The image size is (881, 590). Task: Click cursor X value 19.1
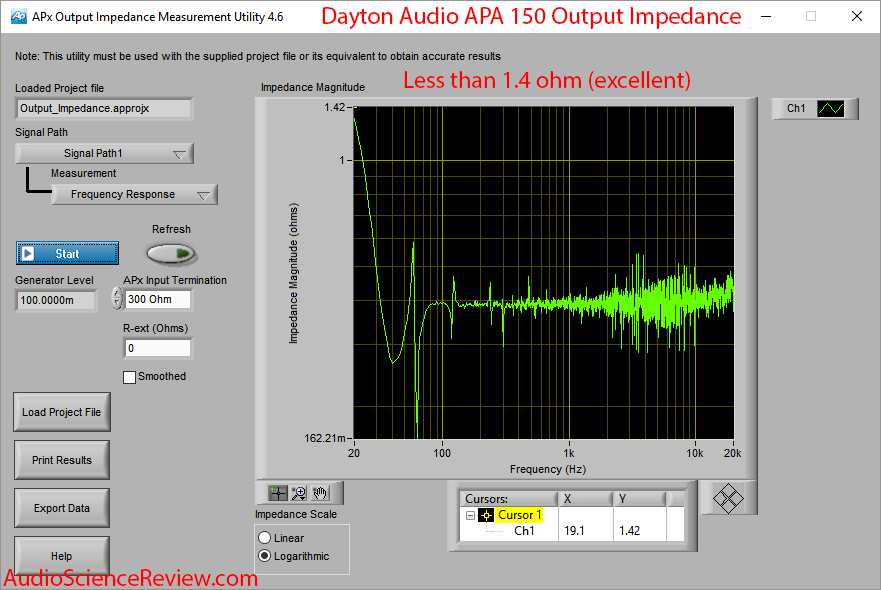574,530
